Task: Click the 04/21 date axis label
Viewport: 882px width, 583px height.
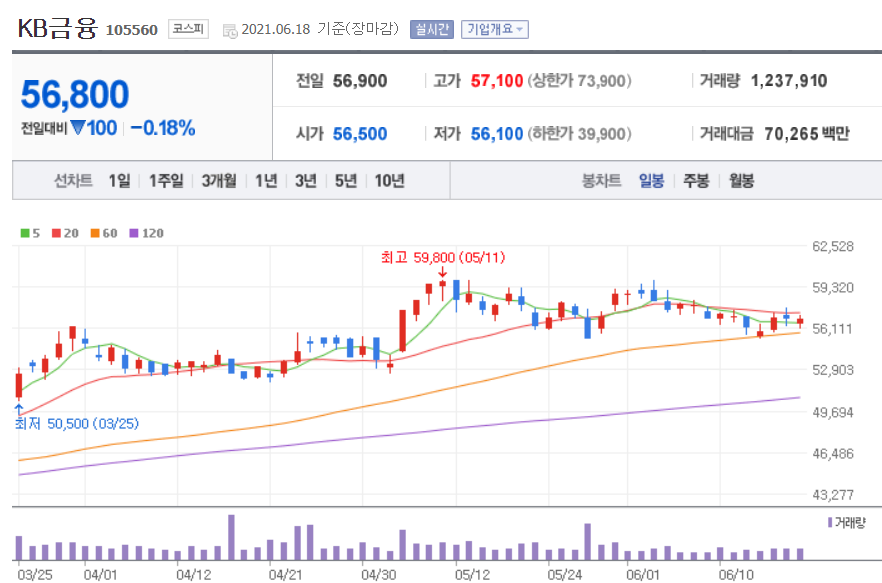Action: (x=285, y=575)
